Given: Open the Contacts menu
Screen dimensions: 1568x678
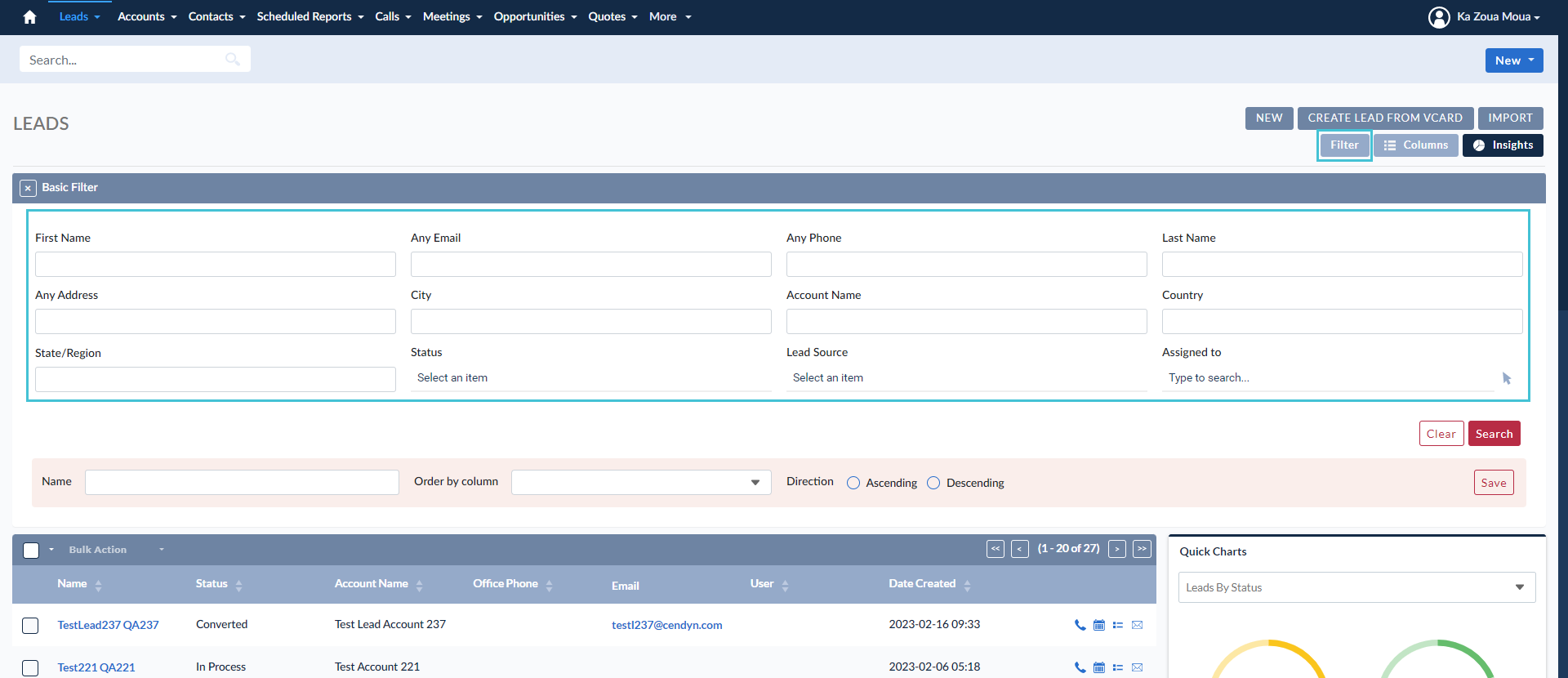Looking at the screenshot, I should coord(216,17).
